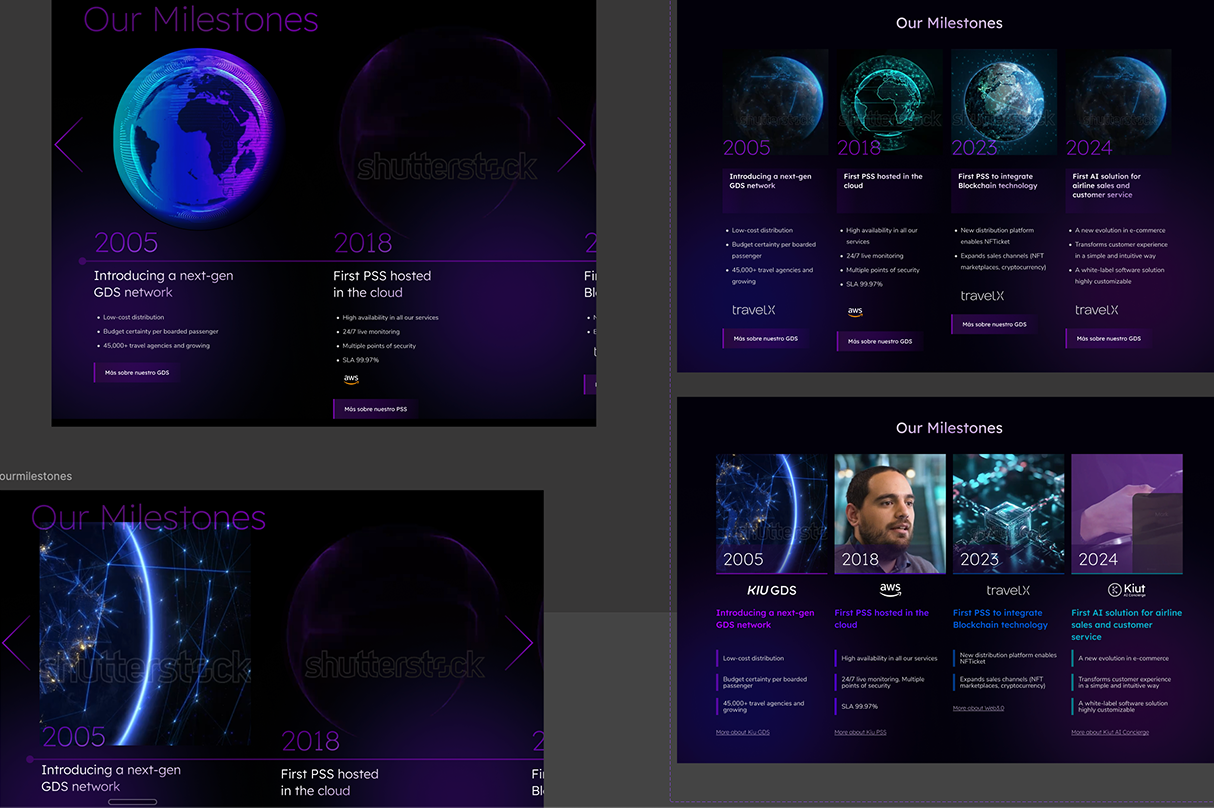
Task: Select the blue network globe image in the ourmilestones frame
Action: click(x=145, y=632)
